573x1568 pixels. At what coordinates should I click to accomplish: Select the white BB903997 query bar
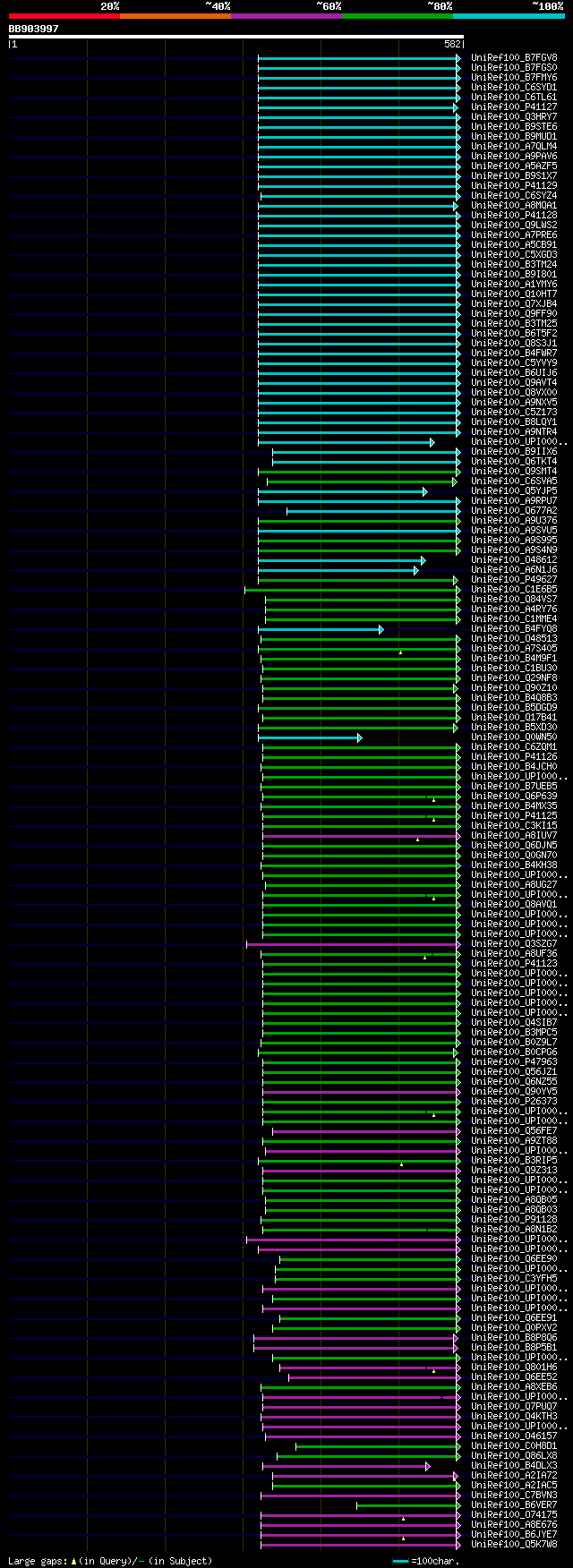coord(235,37)
